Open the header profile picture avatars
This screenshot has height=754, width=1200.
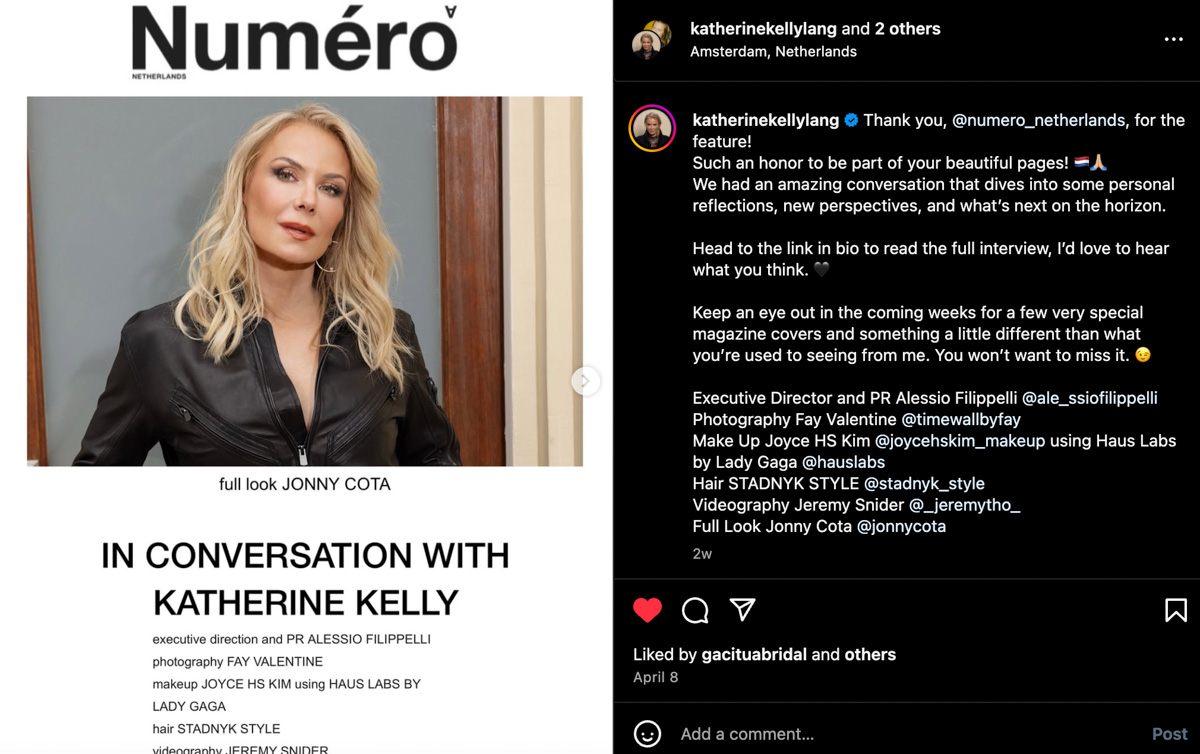pos(651,40)
